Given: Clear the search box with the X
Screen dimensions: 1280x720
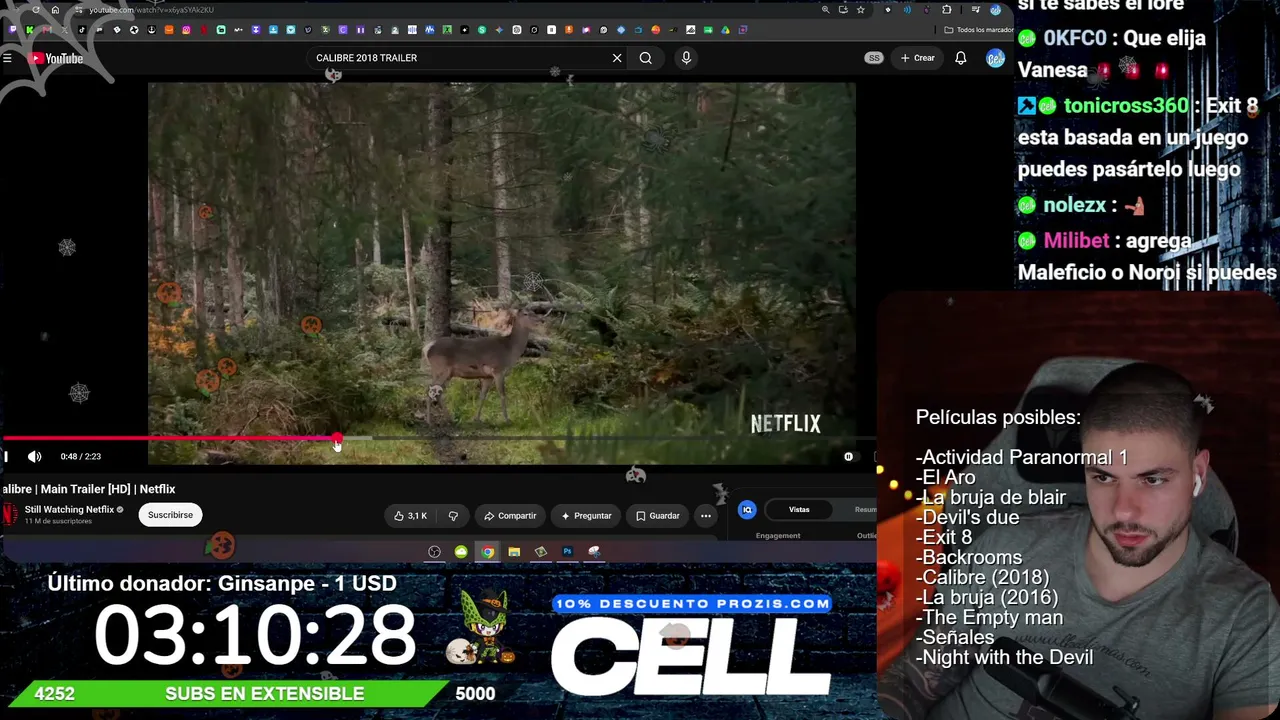Looking at the screenshot, I should coord(617,58).
